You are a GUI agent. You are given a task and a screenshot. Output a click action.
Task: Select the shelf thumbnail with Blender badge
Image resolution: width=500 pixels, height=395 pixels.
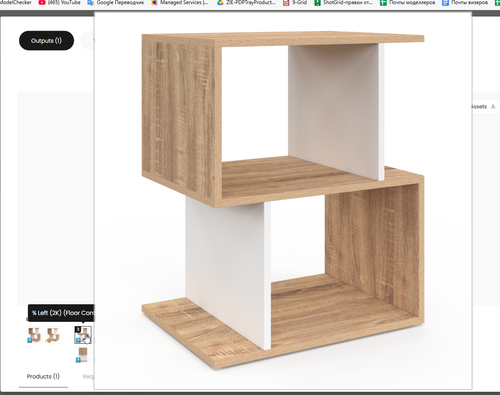point(53,335)
